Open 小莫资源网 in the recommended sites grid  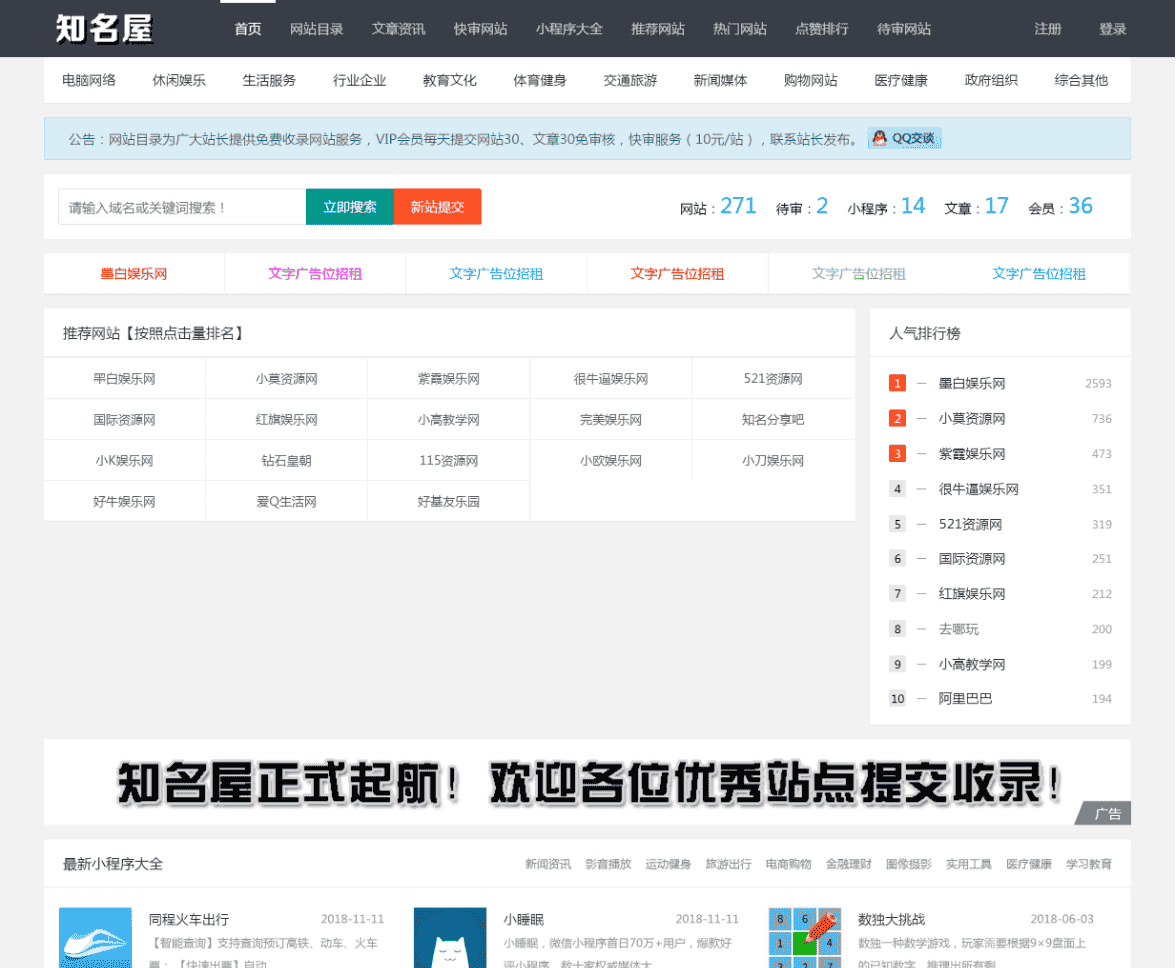(286, 379)
